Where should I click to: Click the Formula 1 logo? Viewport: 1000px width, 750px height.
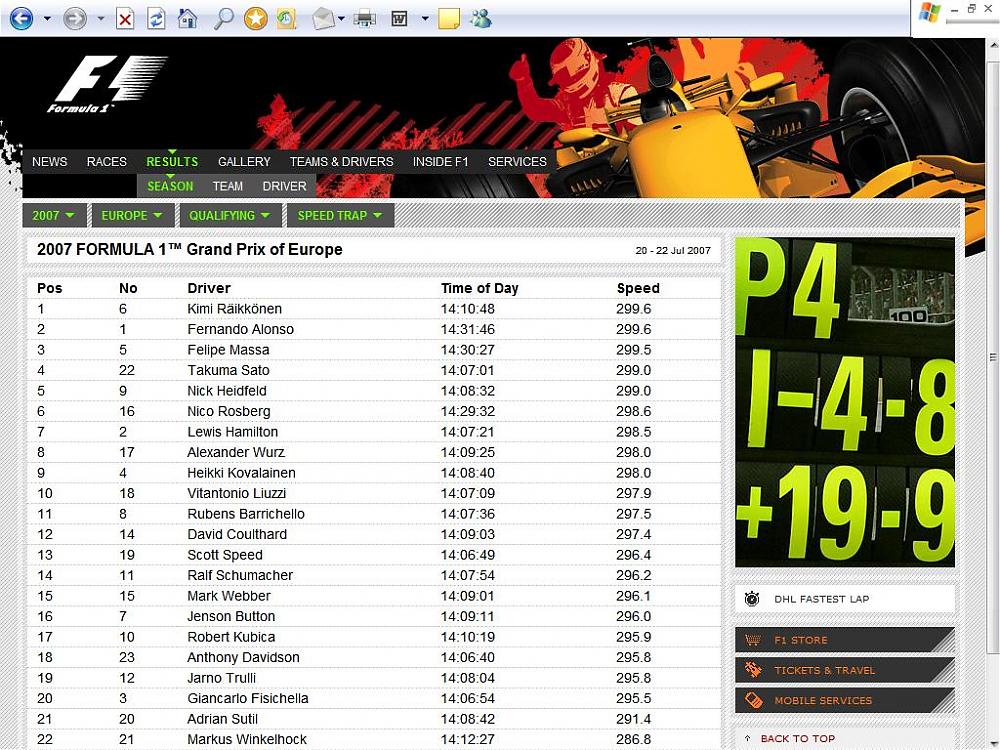(x=107, y=84)
